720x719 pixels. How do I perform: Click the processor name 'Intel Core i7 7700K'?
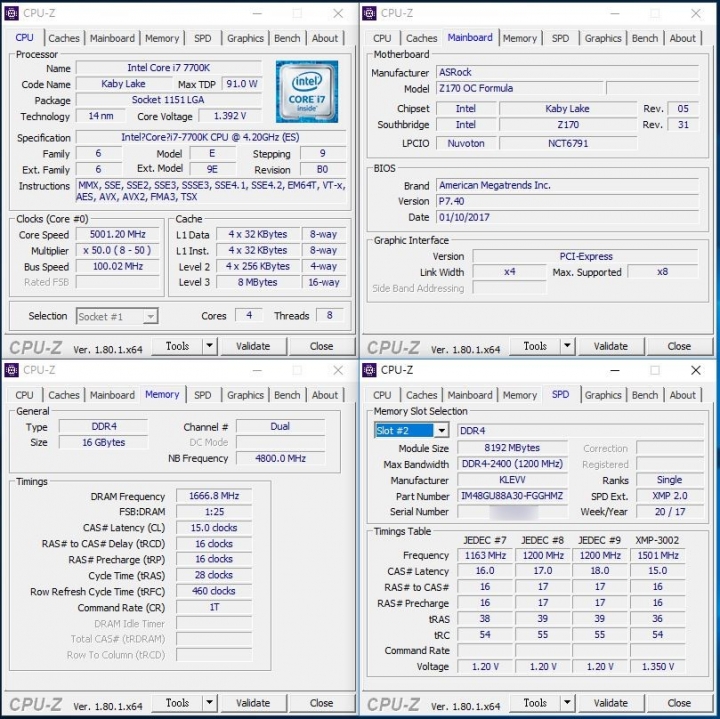tap(169, 67)
